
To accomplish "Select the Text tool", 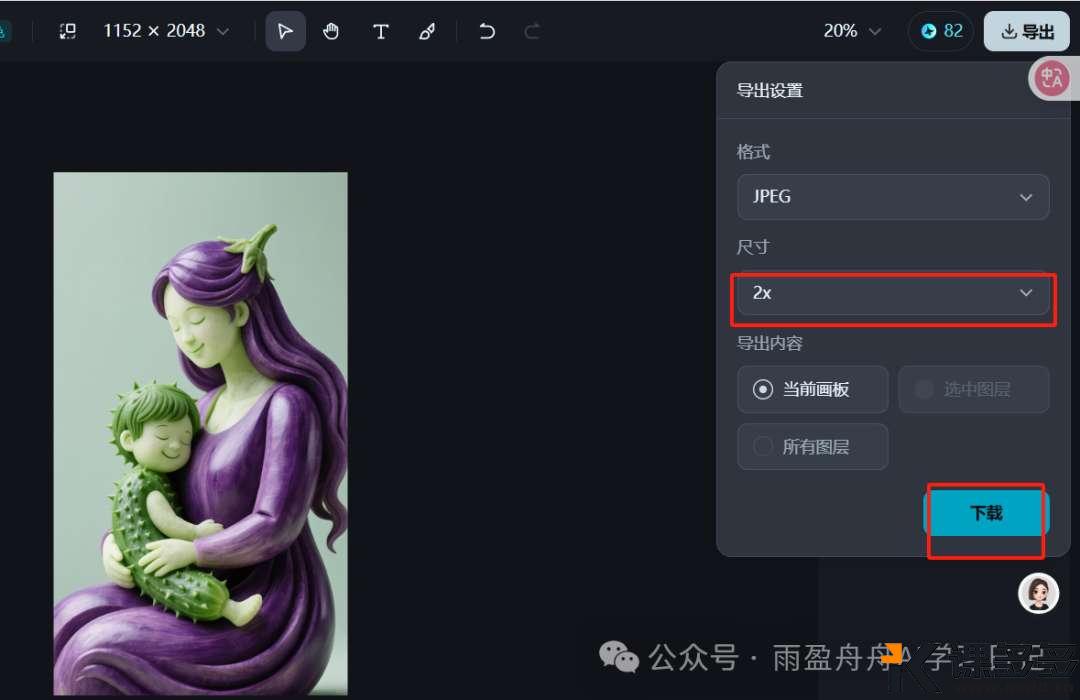I will pos(381,31).
